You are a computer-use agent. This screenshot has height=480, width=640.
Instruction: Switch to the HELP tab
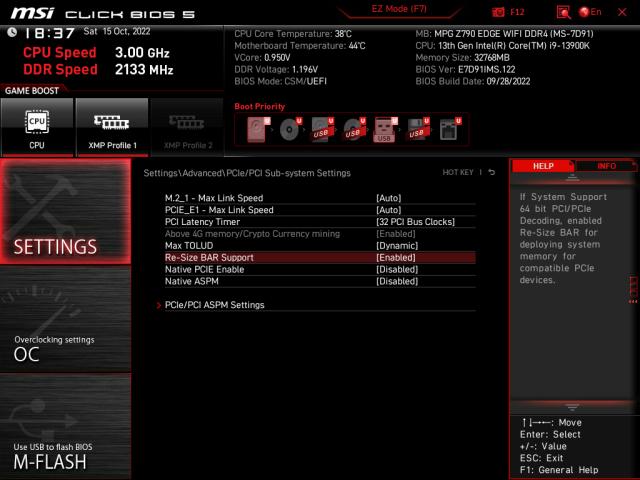[x=543, y=166]
